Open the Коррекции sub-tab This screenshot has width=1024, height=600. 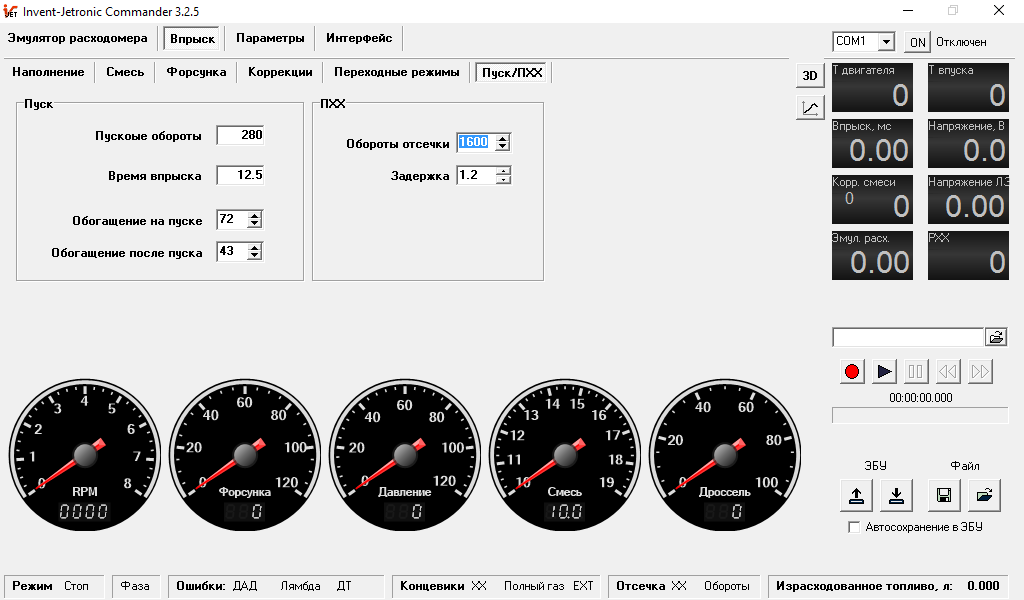280,72
